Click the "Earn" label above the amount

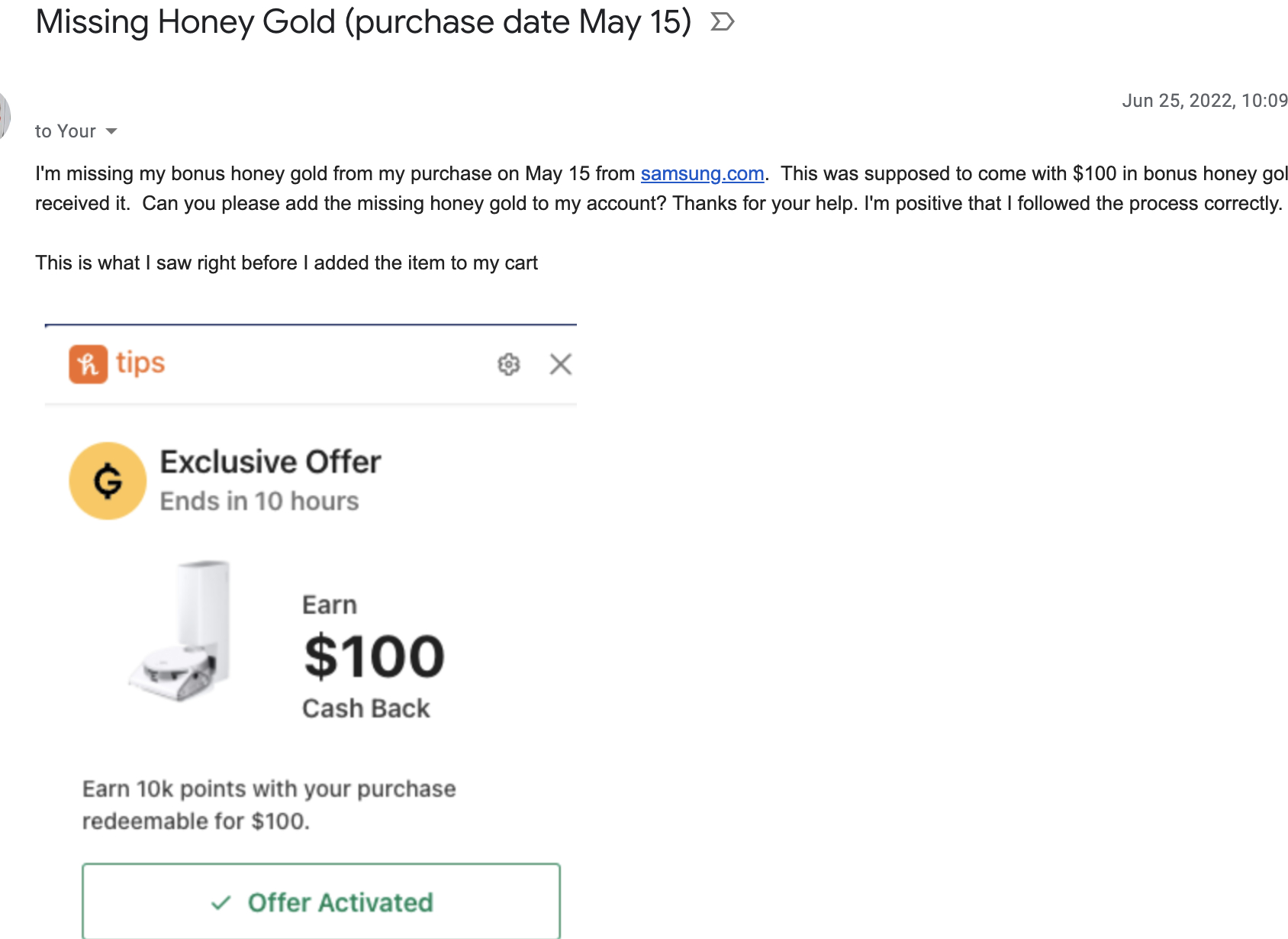pyautogui.click(x=330, y=605)
